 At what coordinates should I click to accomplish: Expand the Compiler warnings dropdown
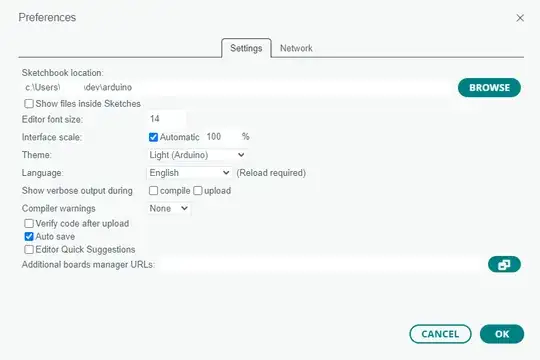pos(169,208)
